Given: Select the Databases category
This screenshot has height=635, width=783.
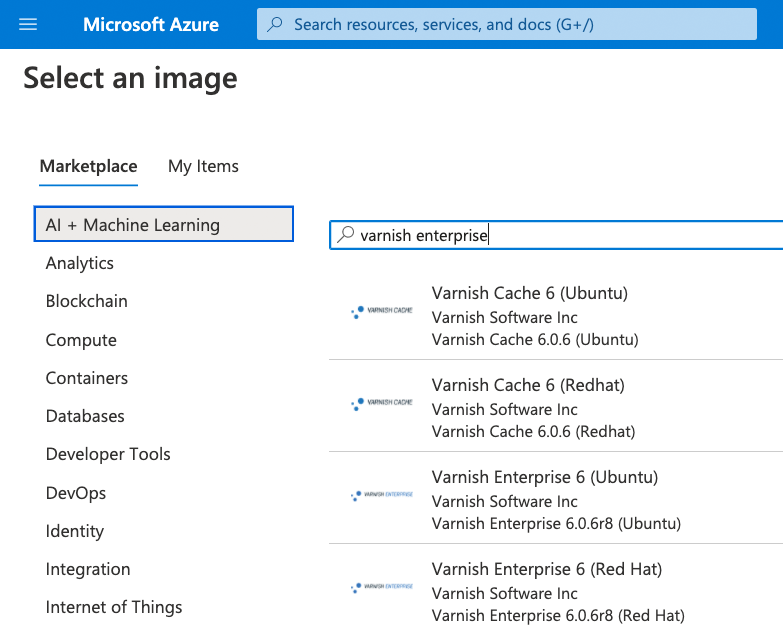Looking at the screenshot, I should (85, 416).
